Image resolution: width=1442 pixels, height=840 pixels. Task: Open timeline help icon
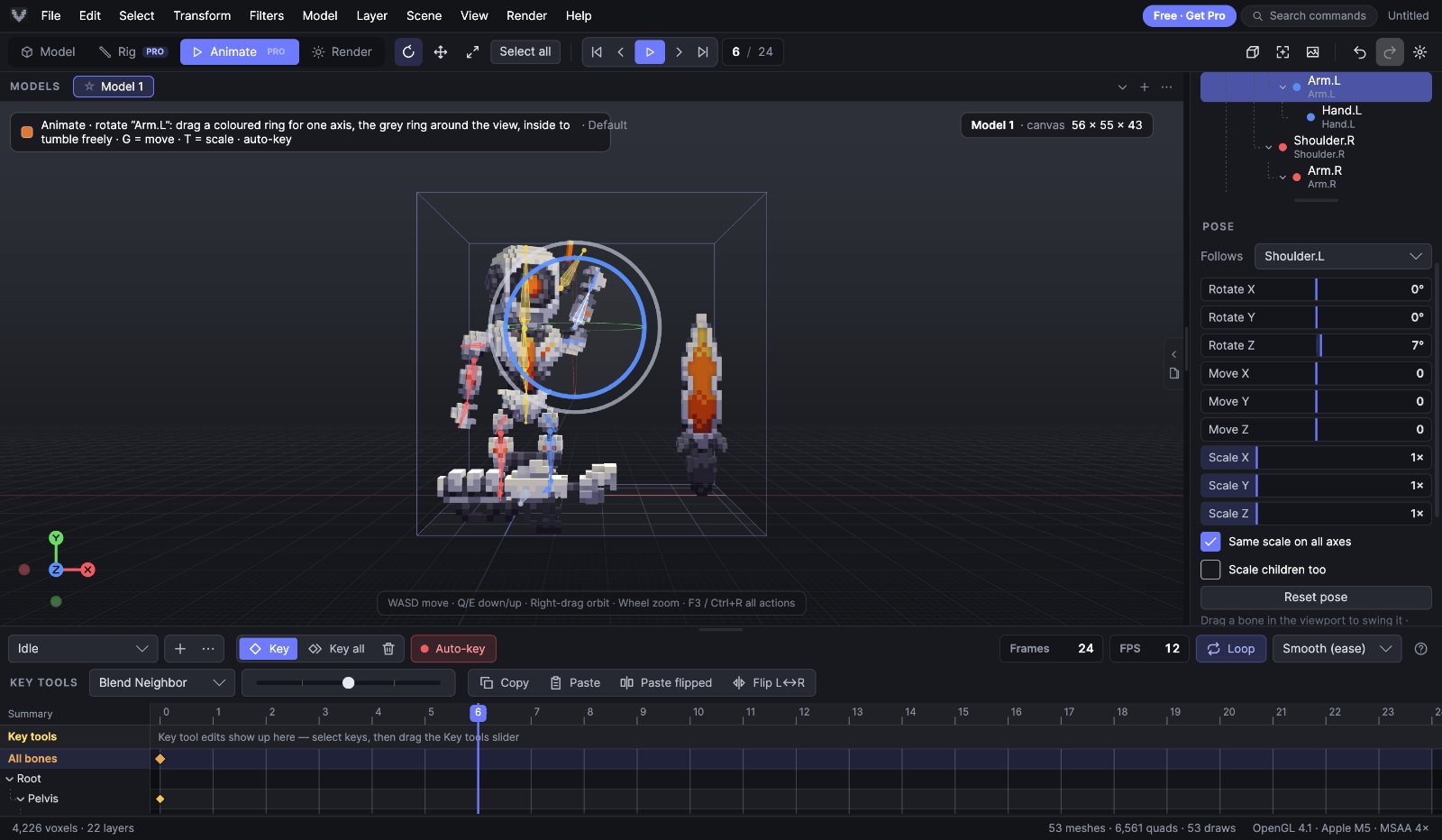coord(1421,649)
